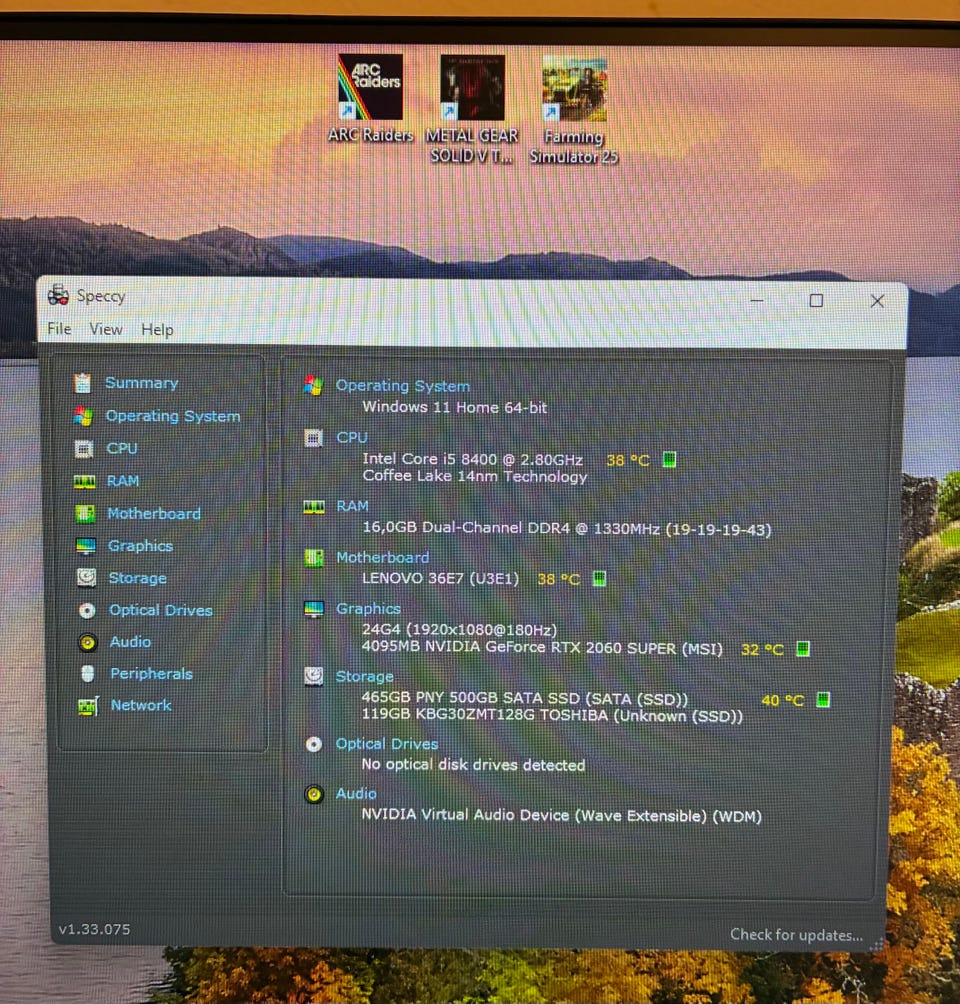Click the Operating System flag icon in sidebar
The width and height of the screenshot is (960, 1004).
tap(83, 416)
